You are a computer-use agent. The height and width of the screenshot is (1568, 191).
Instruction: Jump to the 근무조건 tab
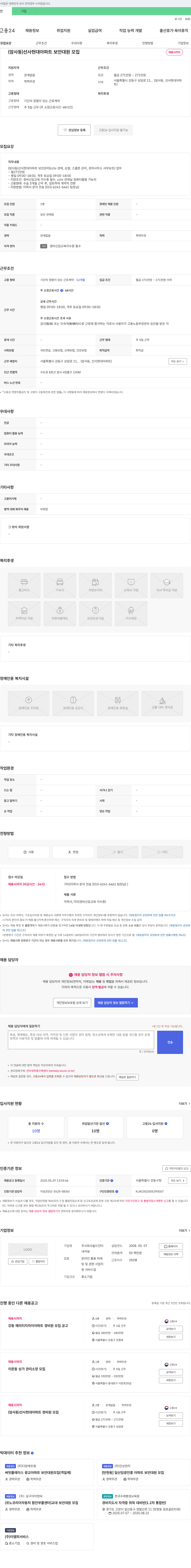pos(41,43)
